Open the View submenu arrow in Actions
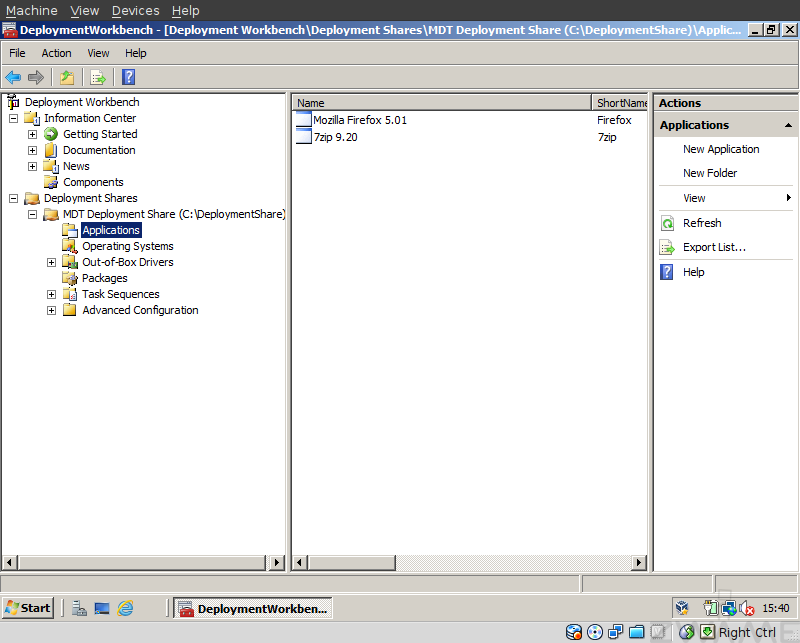This screenshot has height=643, width=800. tap(788, 197)
